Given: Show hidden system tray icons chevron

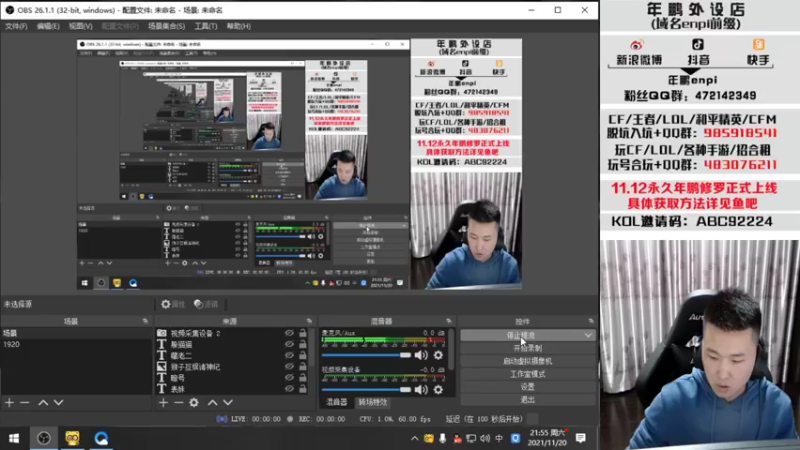Looking at the screenshot, I should click(414, 438).
